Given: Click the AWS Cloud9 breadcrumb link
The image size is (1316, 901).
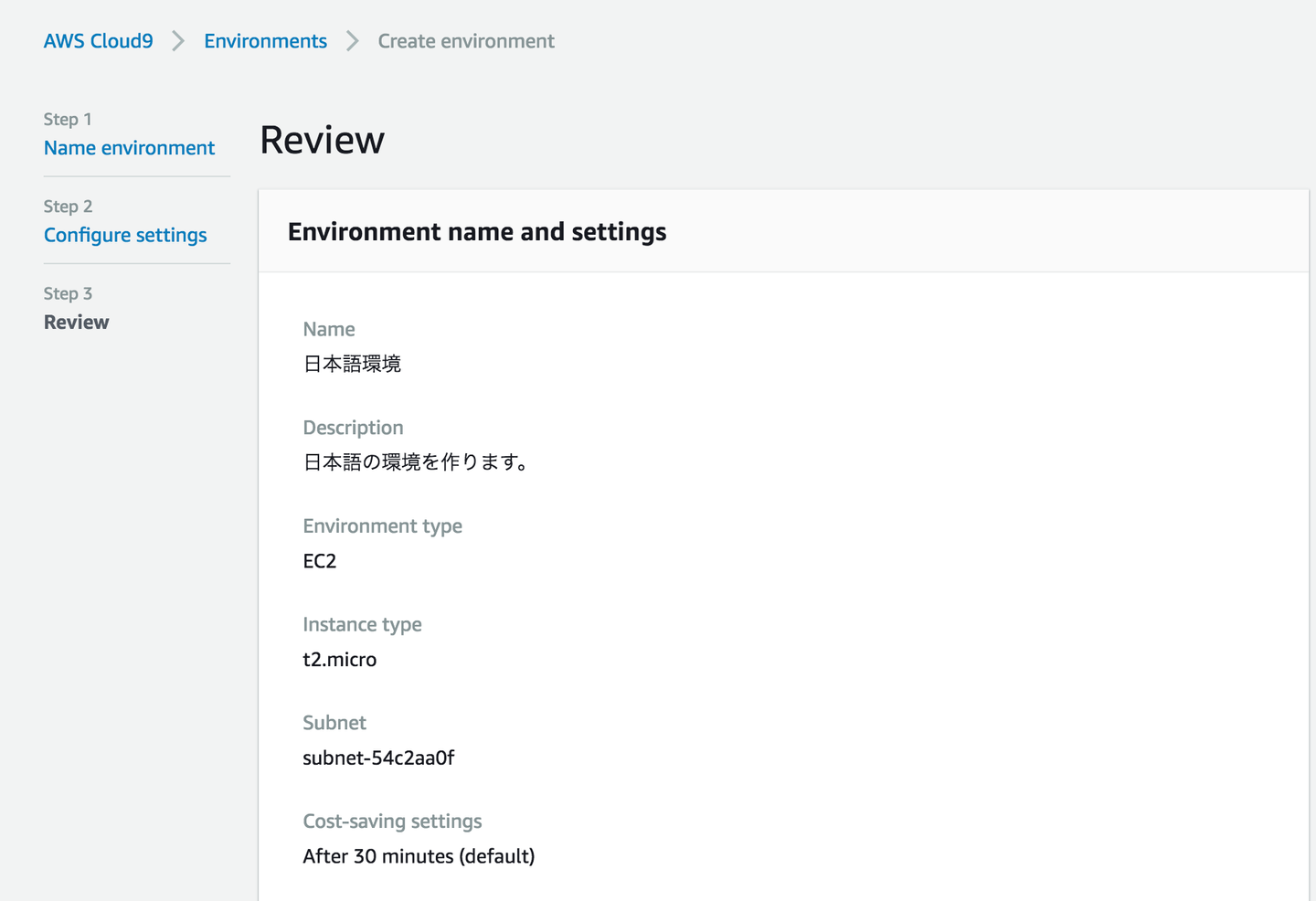Looking at the screenshot, I should click(98, 41).
